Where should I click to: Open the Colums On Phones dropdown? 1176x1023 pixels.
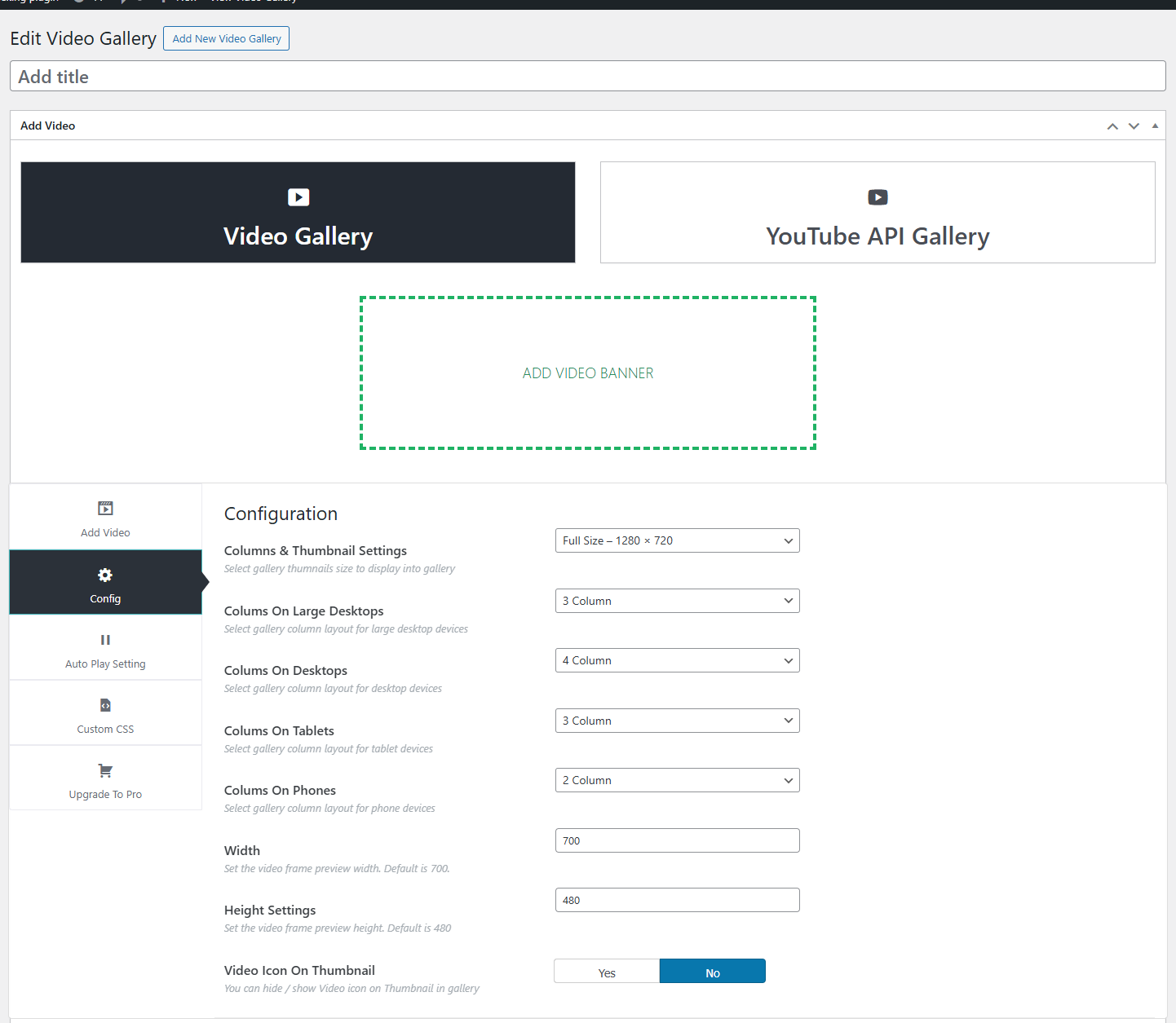678,780
